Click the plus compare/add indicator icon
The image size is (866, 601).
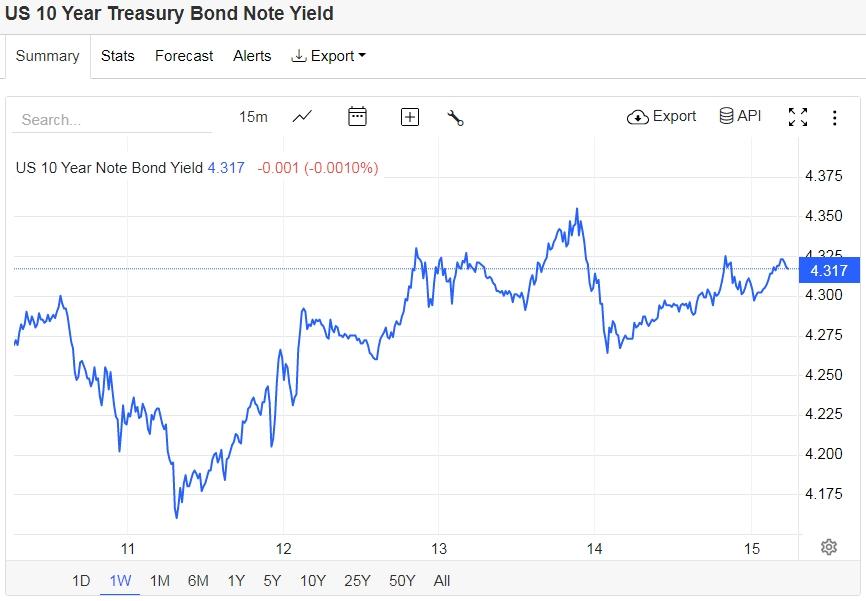click(x=409, y=117)
